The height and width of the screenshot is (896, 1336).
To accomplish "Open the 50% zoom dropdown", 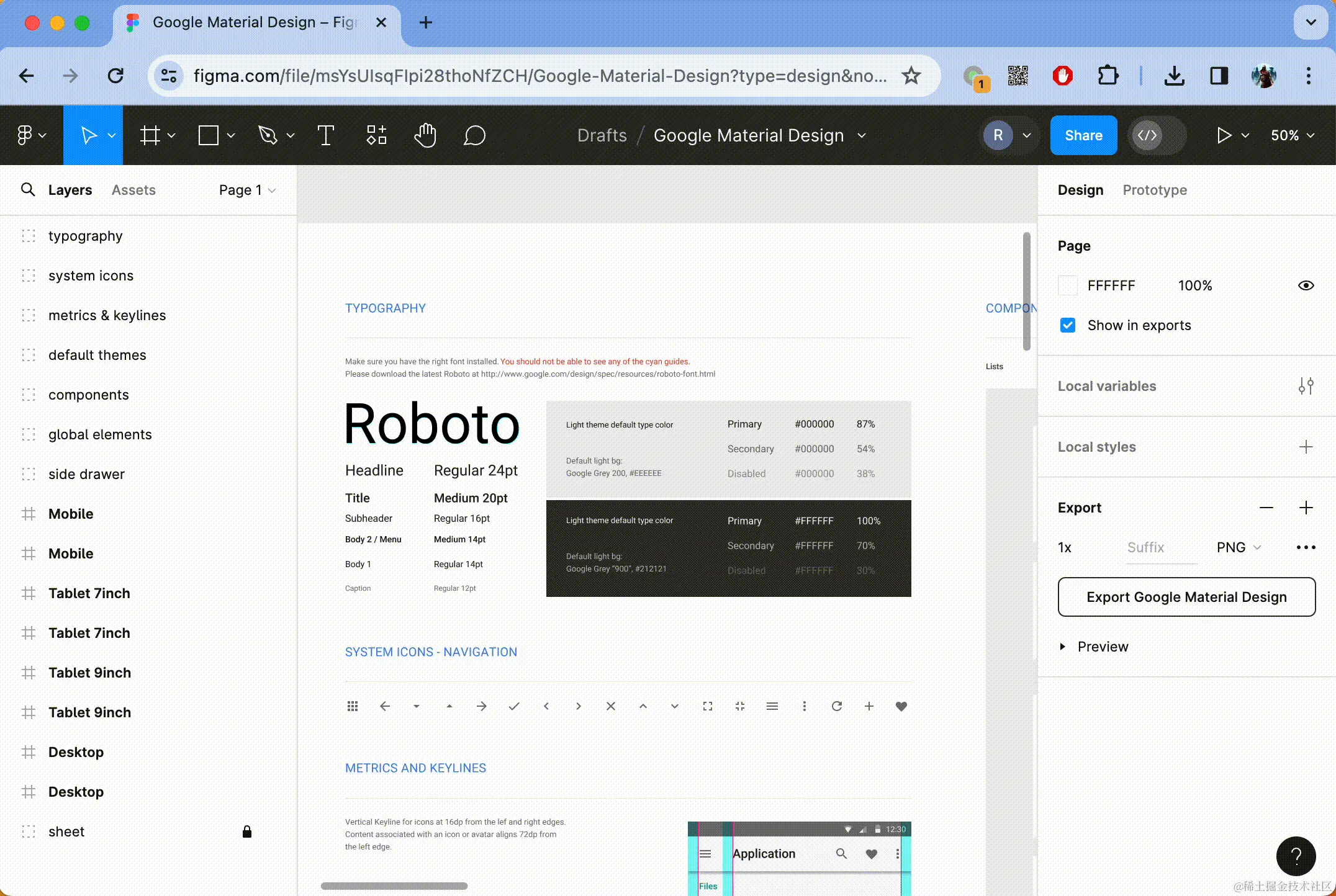I will click(x=1293, y=135).
